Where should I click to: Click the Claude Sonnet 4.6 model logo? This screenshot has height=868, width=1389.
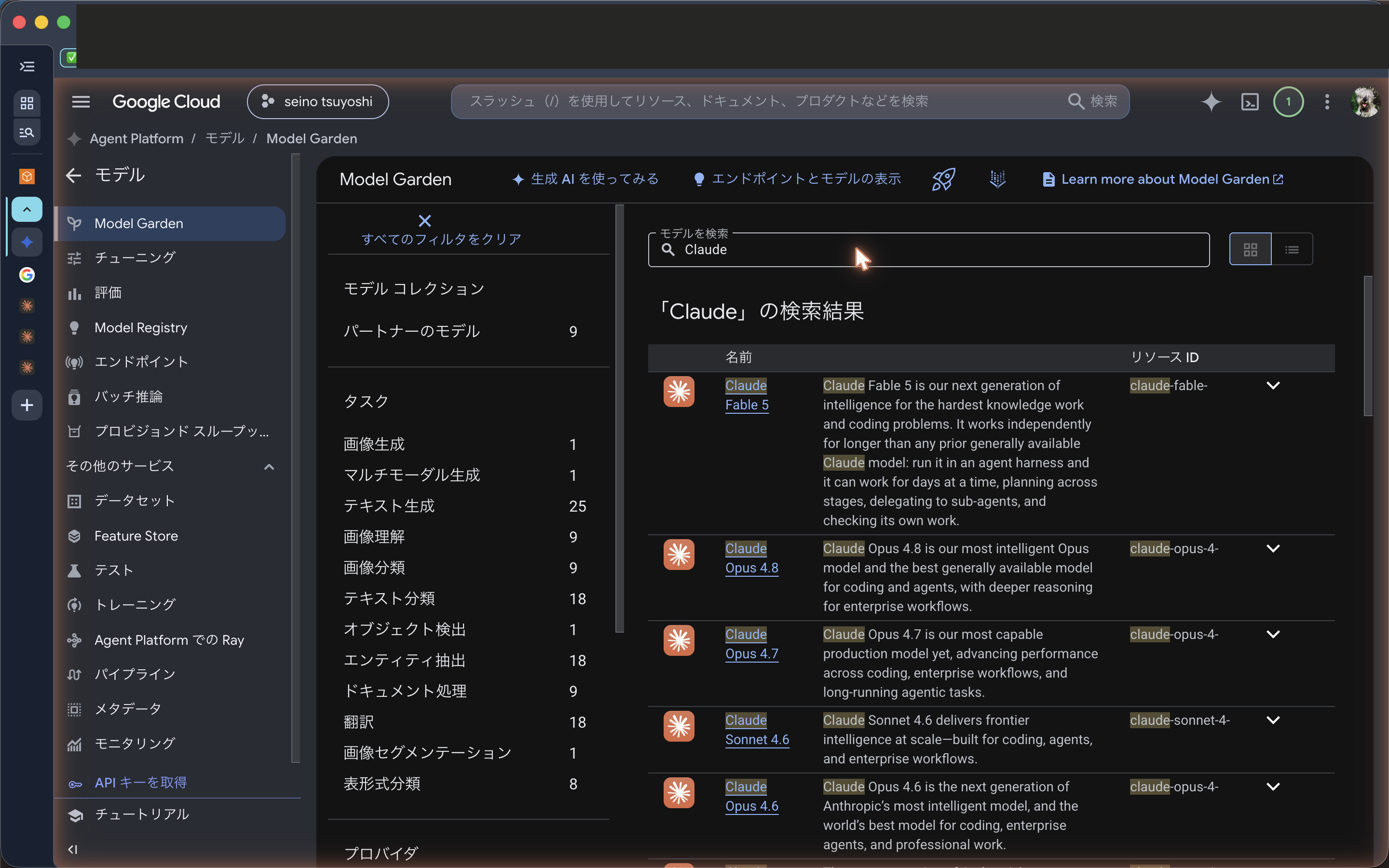click(679, 726)
